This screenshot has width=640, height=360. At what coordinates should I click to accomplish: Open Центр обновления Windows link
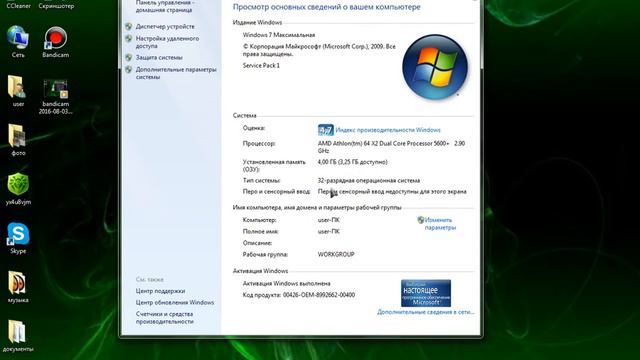[175, 302]
